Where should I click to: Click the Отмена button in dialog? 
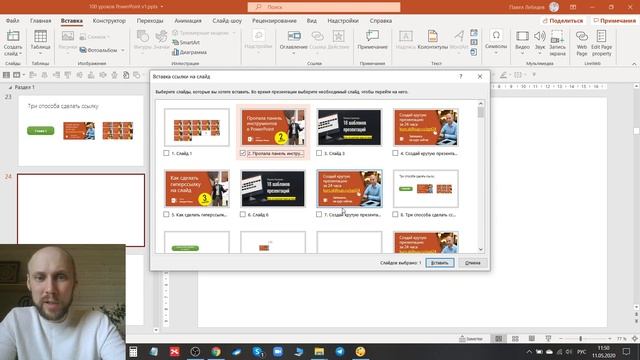(x=472, y=263)
